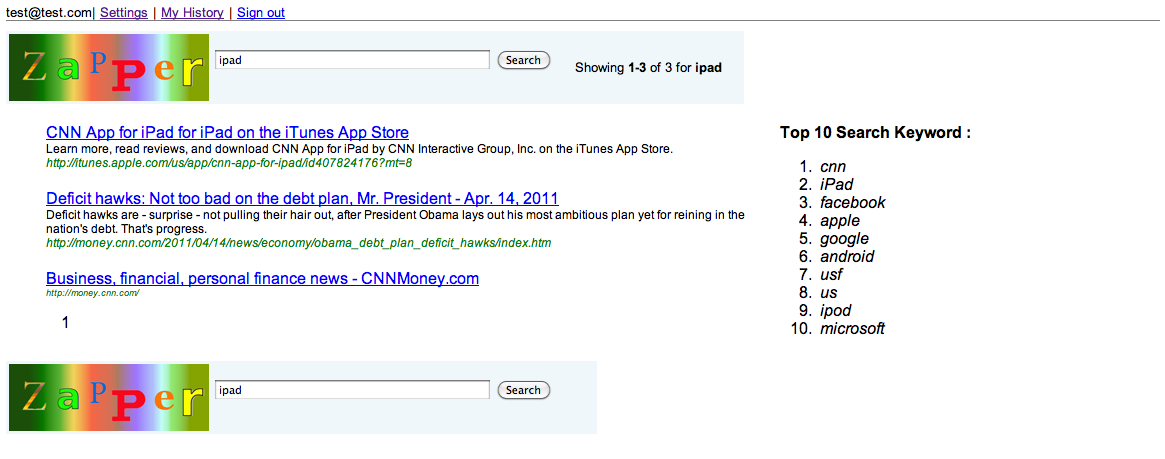Screen dimensions: 1165x459
Task: Click the short money.cnn.com URL
Action: 93,293
